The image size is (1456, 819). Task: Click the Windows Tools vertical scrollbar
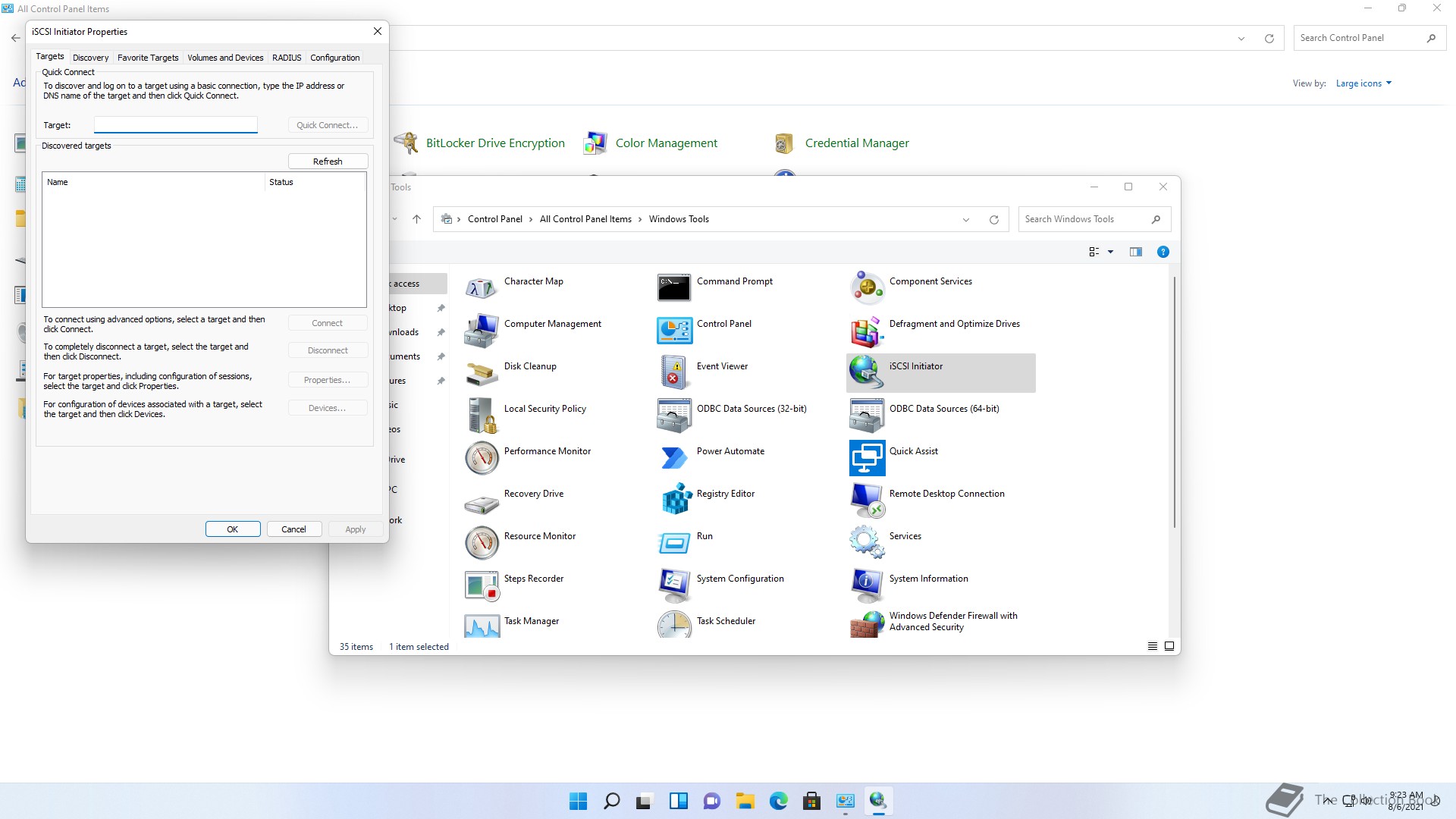pyautogui.click(x=1175, y=402)
